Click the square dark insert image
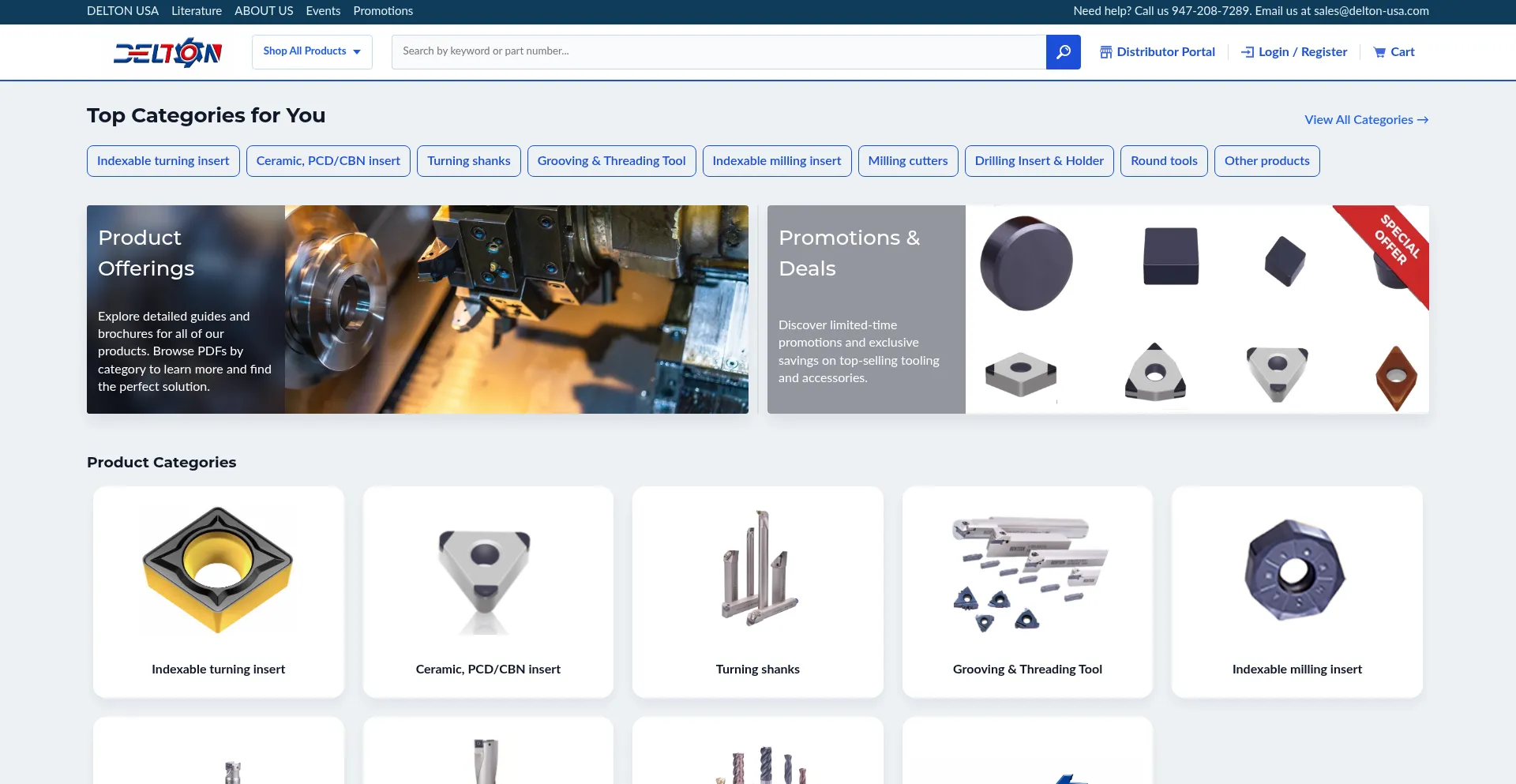 pyautogui.click(x=1171, y=257)
